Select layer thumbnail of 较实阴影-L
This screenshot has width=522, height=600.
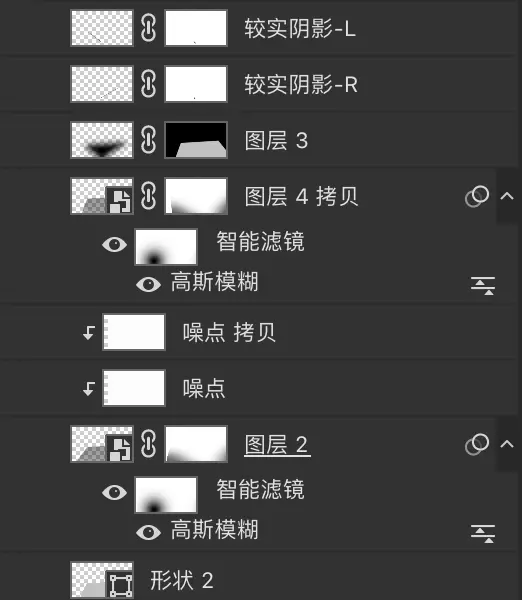[x=102, y=28]
